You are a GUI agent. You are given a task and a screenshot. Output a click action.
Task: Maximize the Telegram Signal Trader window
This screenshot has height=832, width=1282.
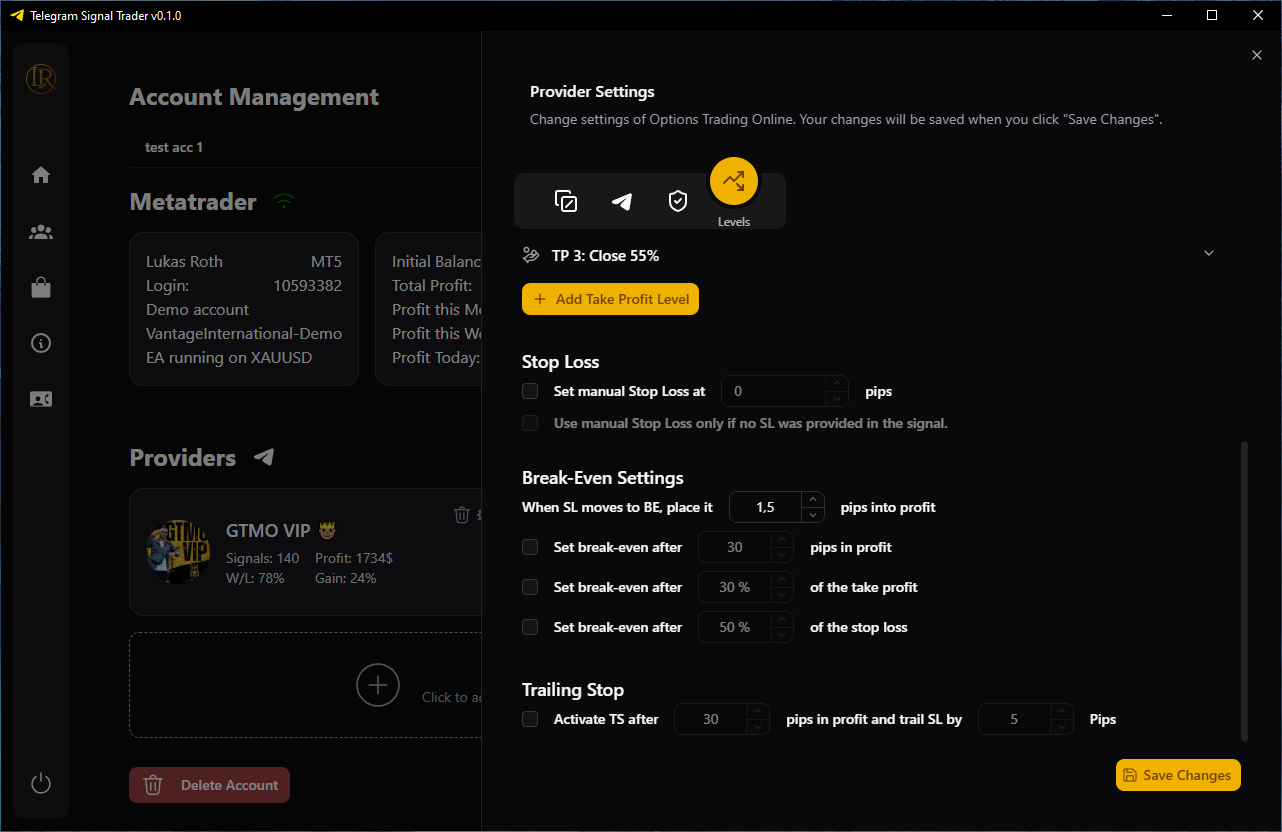point(1212,15)
